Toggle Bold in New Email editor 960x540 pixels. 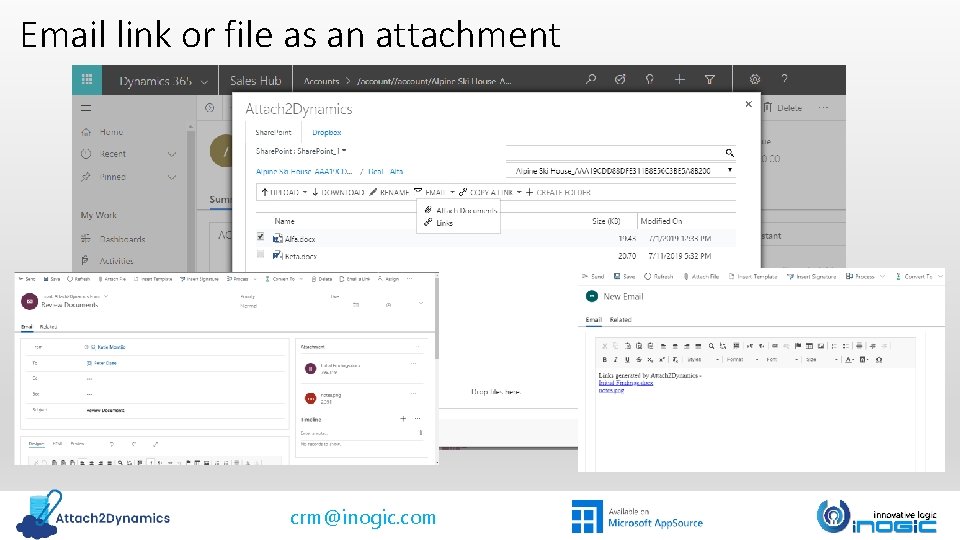[604, 359]
